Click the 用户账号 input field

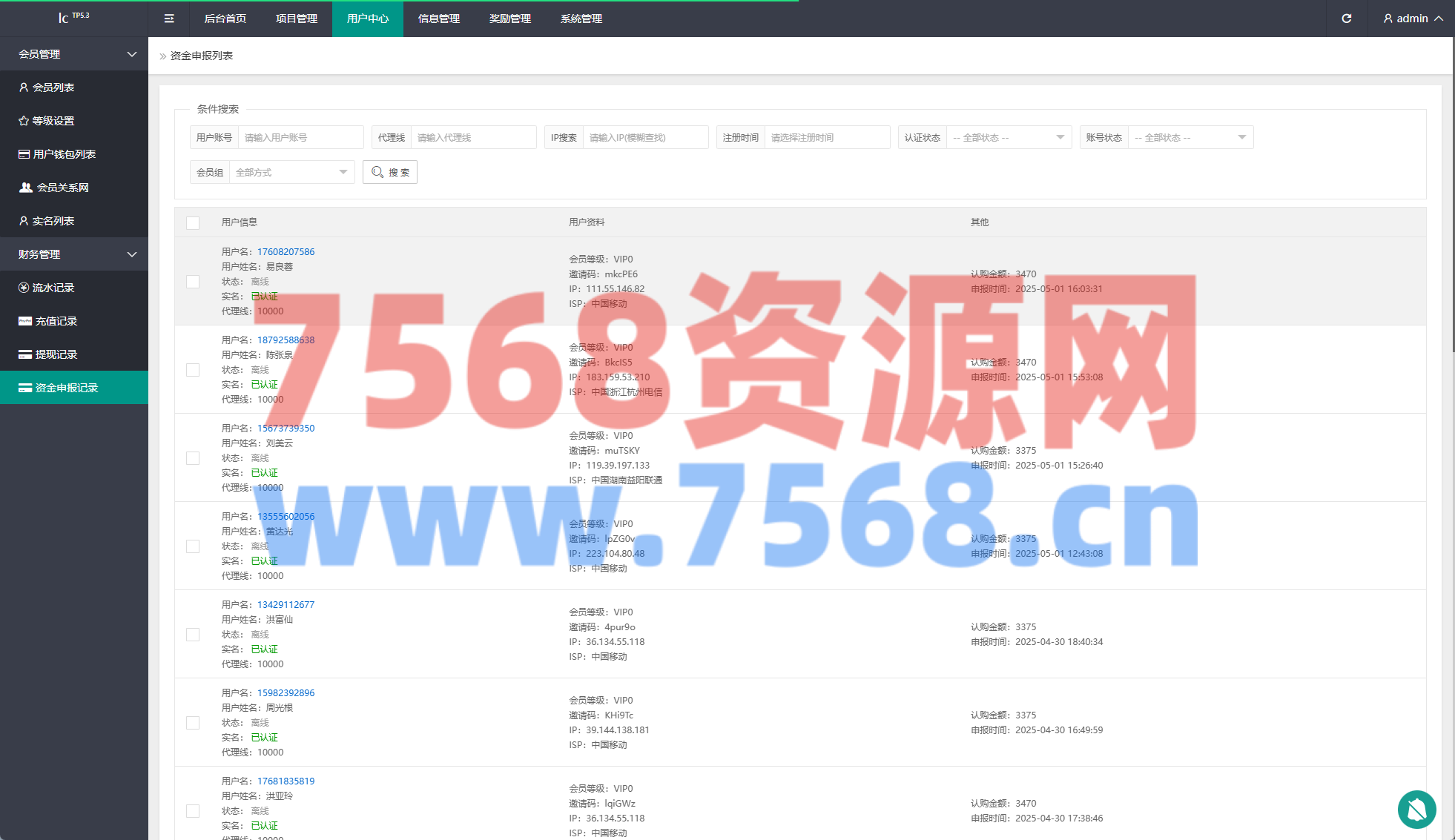click(x=300, y=138)
